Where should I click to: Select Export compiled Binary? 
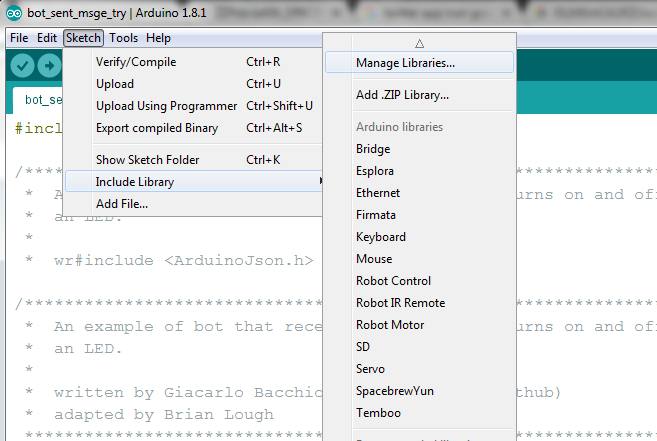point(194,128)
